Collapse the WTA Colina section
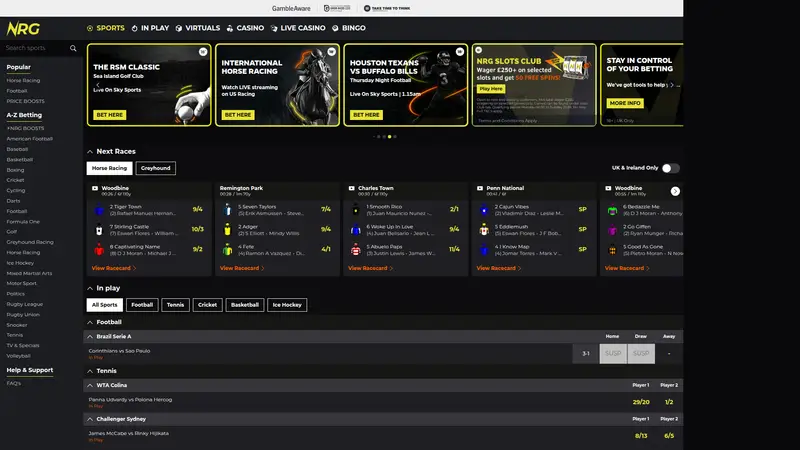 90,385
